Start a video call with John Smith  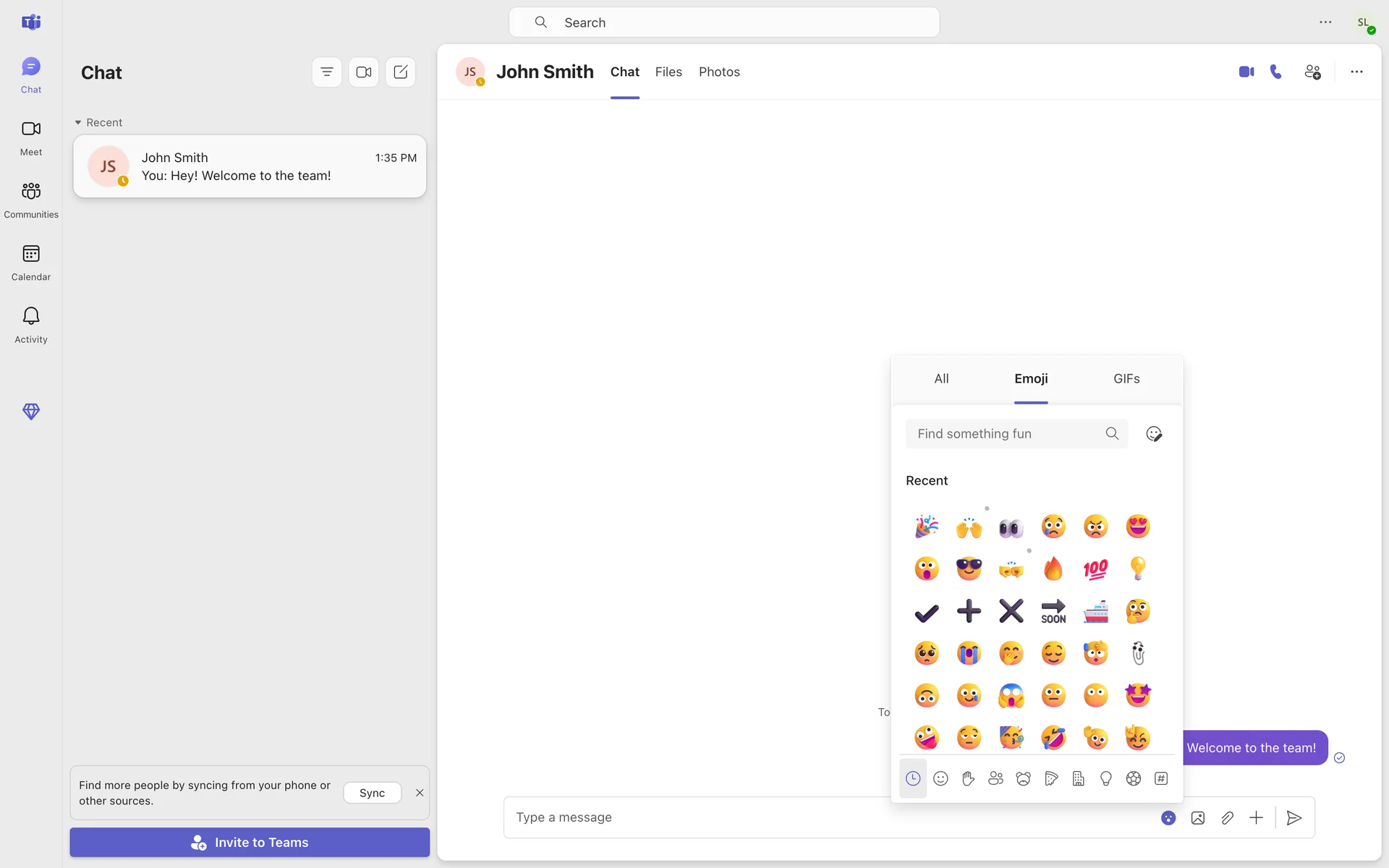pos(1246,72)
